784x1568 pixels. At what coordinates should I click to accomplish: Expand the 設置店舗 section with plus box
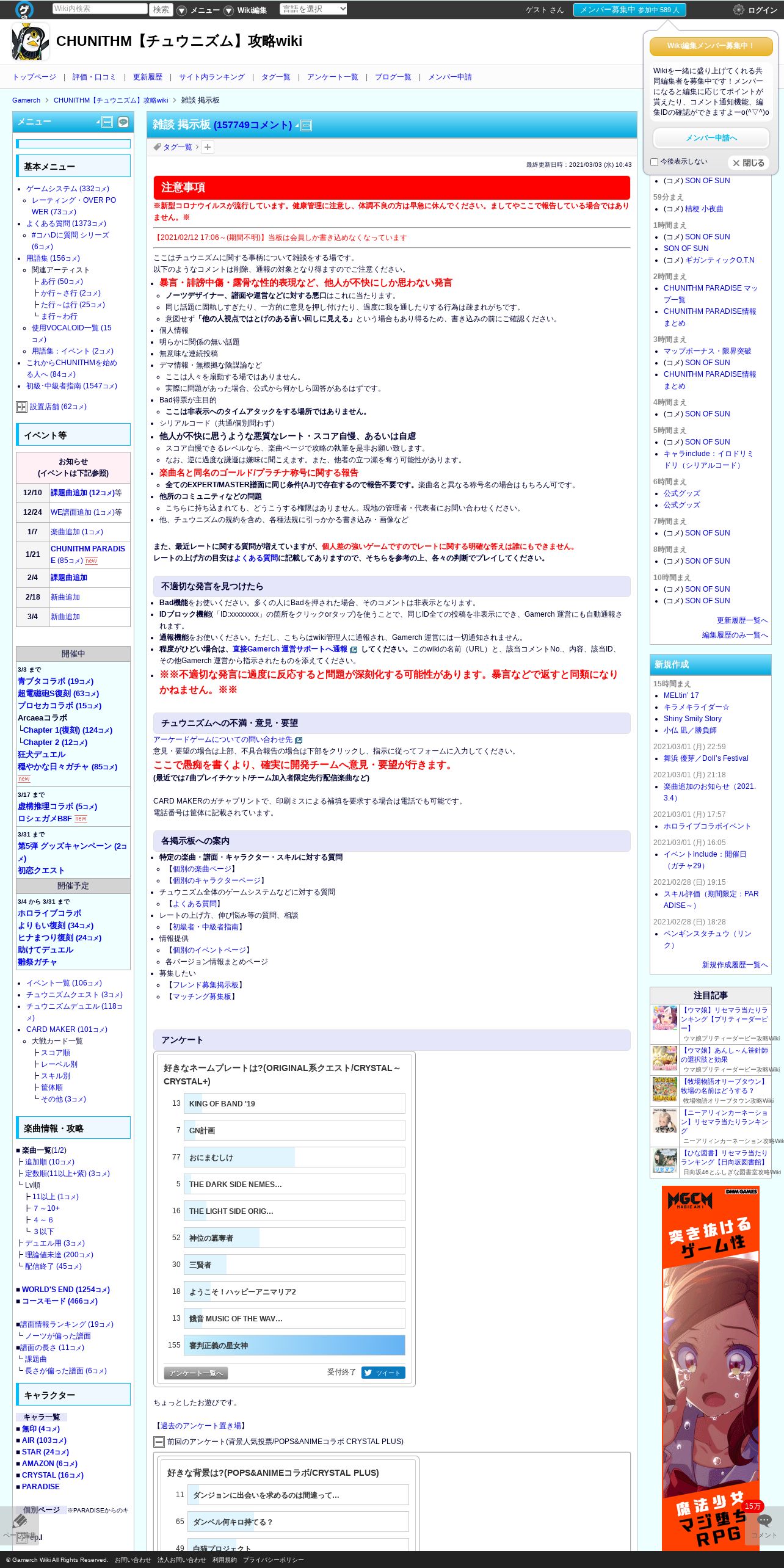pos(21,407)
